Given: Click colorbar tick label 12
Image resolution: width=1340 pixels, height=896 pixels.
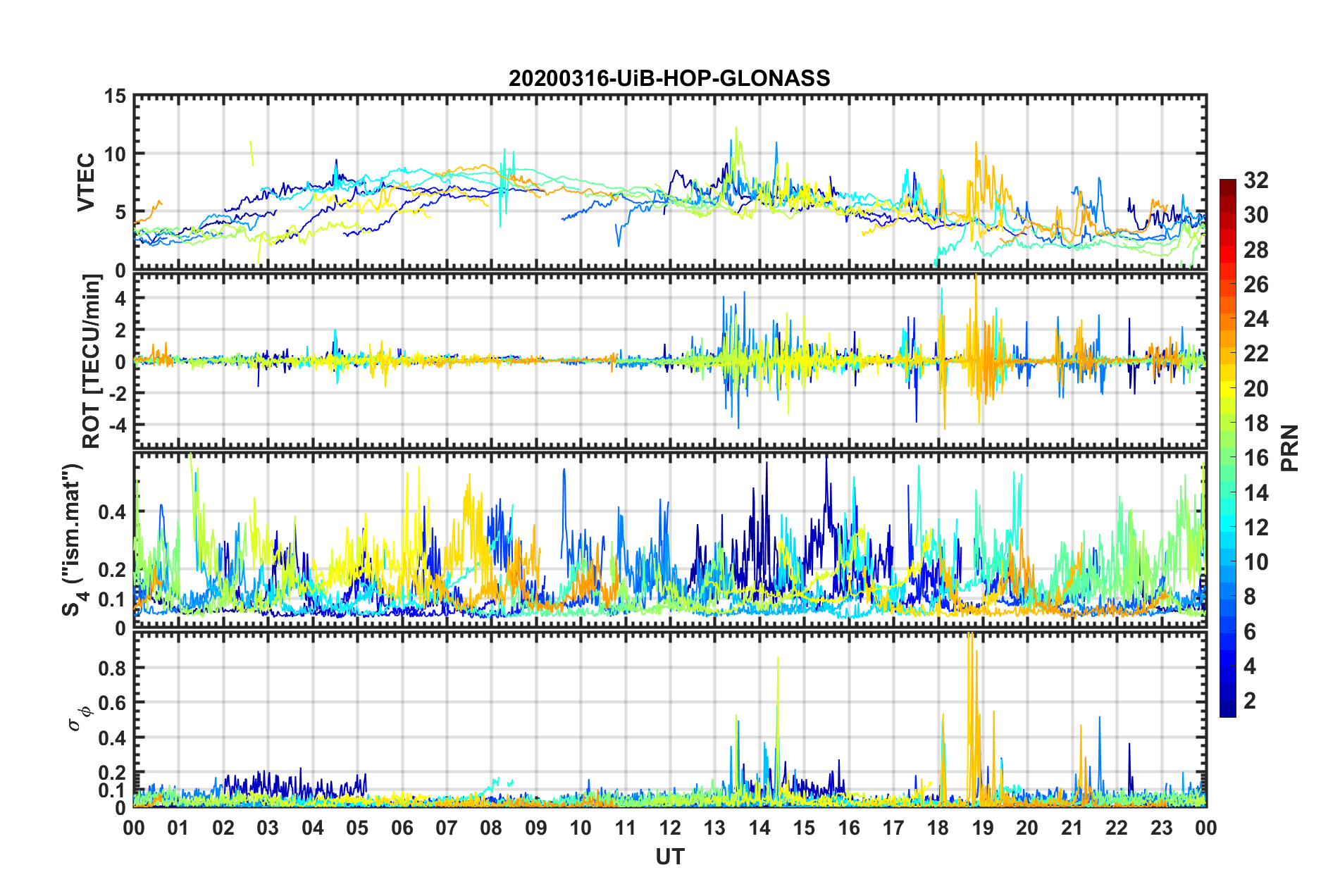Looking at the screenshot, I should tap(1255, 528).
